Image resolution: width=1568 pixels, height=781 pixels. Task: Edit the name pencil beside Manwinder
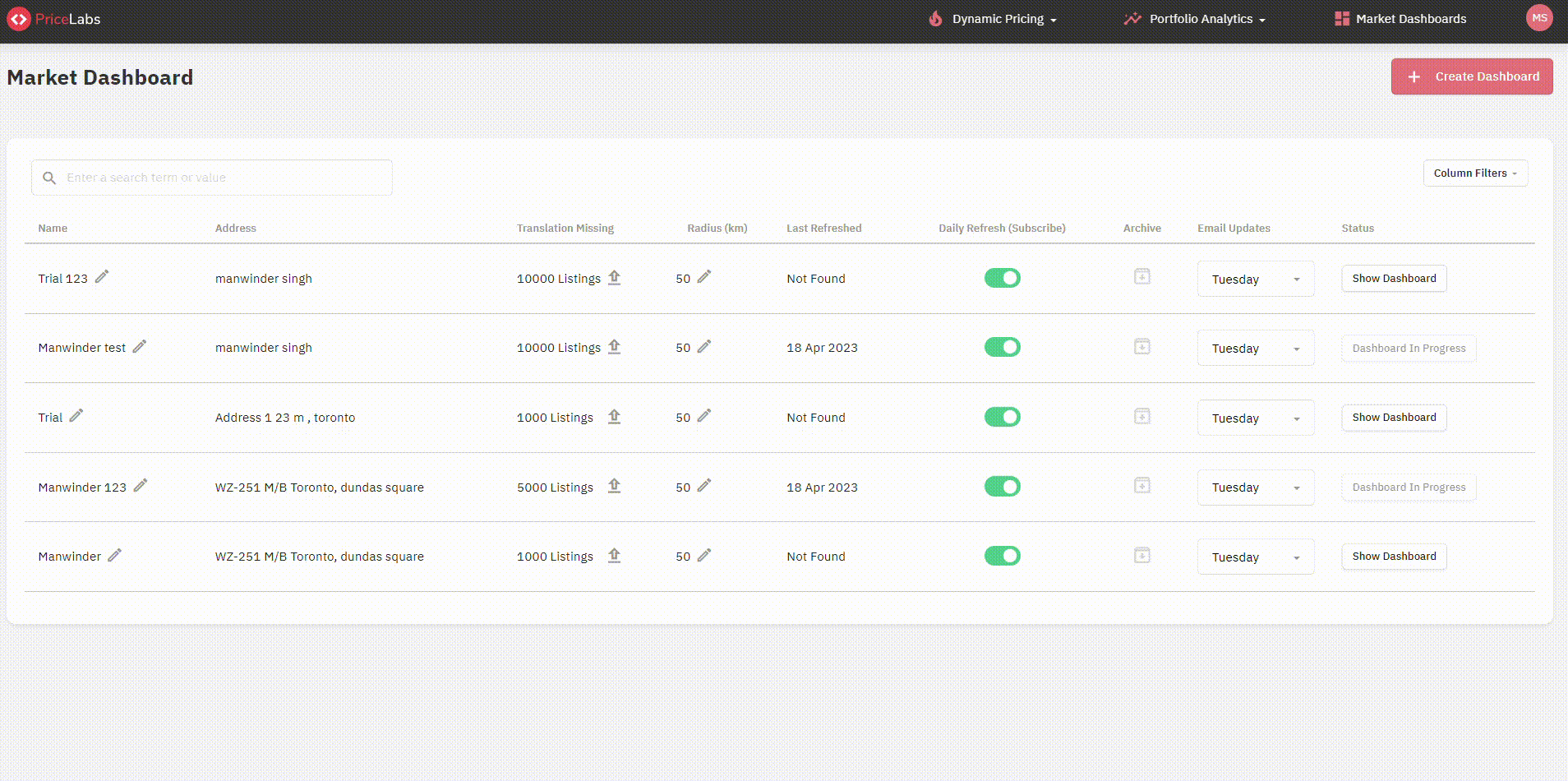115,555
